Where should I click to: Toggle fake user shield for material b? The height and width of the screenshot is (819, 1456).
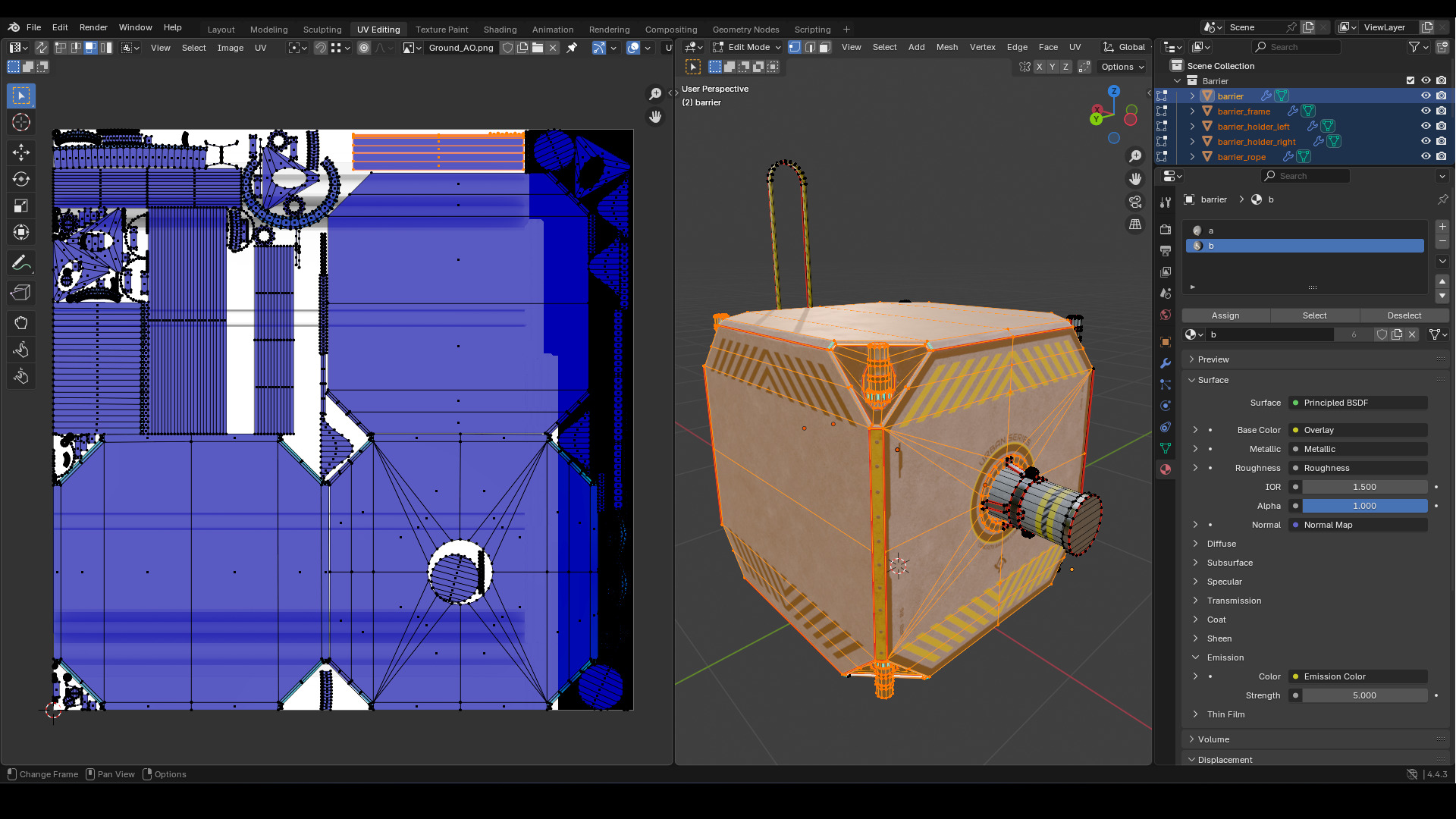point(1382,334)
